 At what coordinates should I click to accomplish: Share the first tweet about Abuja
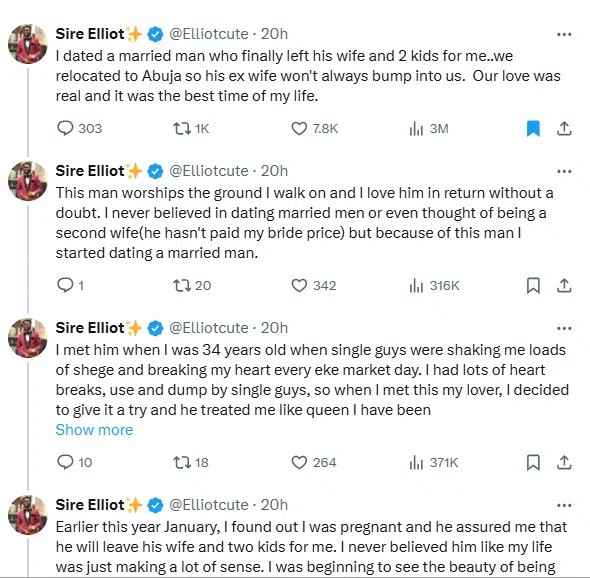[564, 128]
